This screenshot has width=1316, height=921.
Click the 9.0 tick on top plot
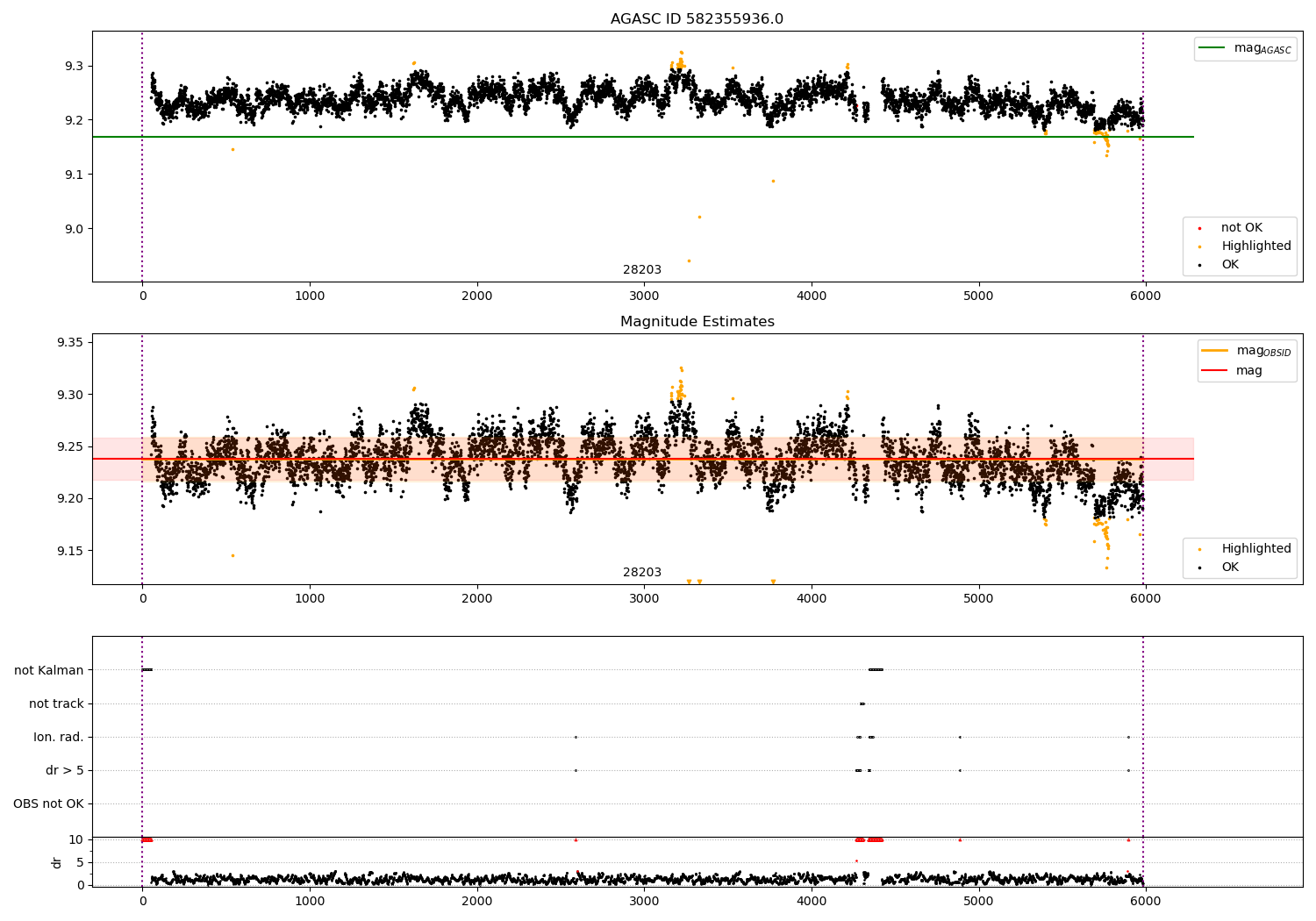tap(74, 230)
